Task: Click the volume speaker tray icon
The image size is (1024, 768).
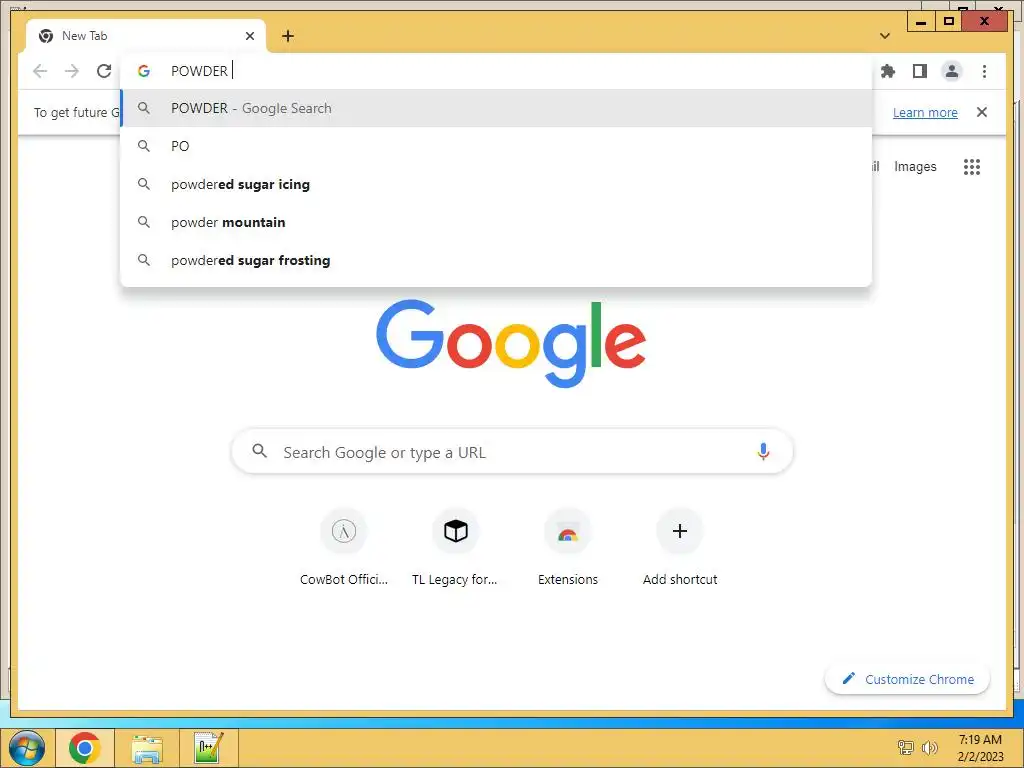Action: 929,748
